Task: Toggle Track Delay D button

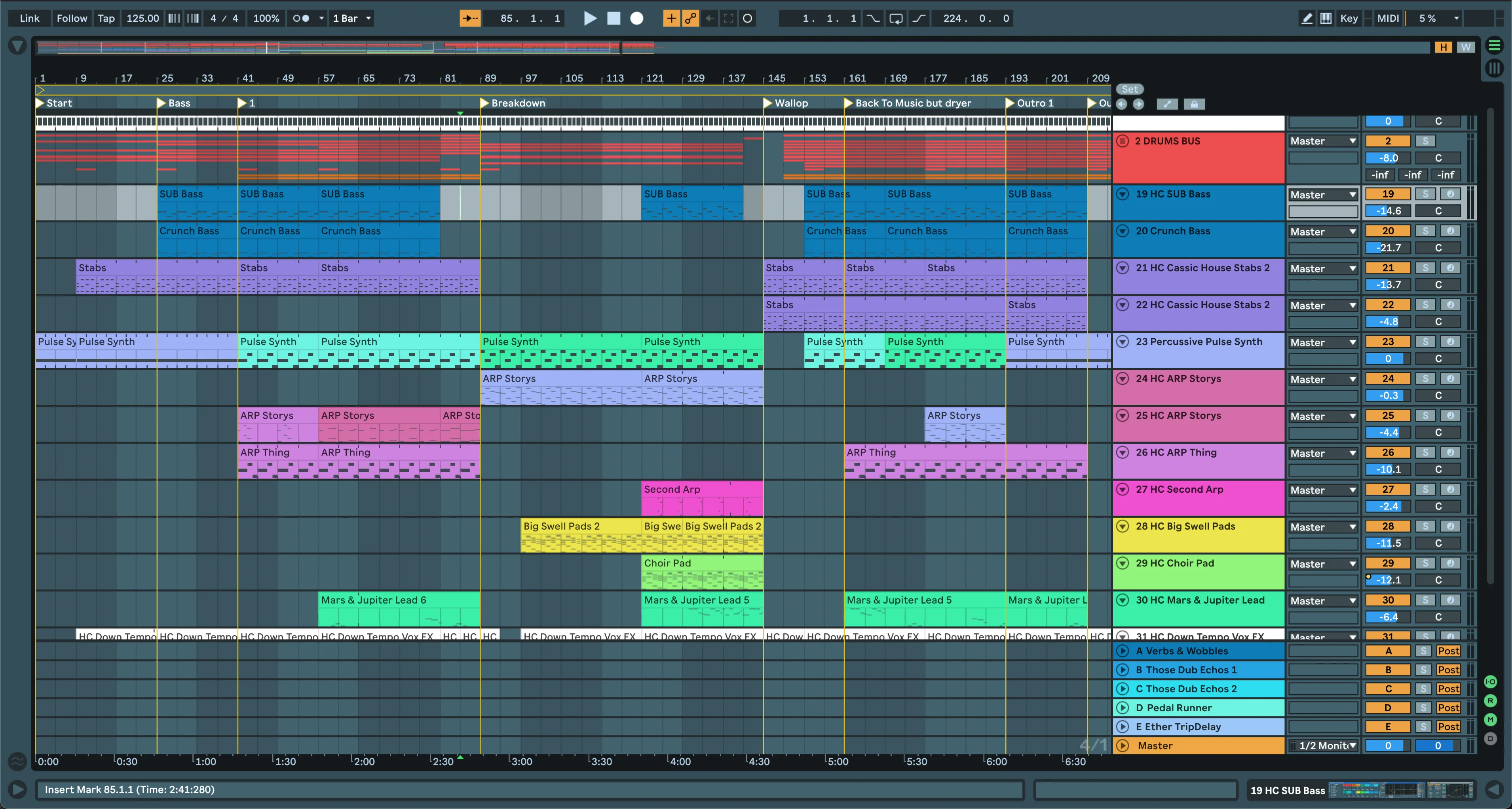Action: [x=1490, y=739]
